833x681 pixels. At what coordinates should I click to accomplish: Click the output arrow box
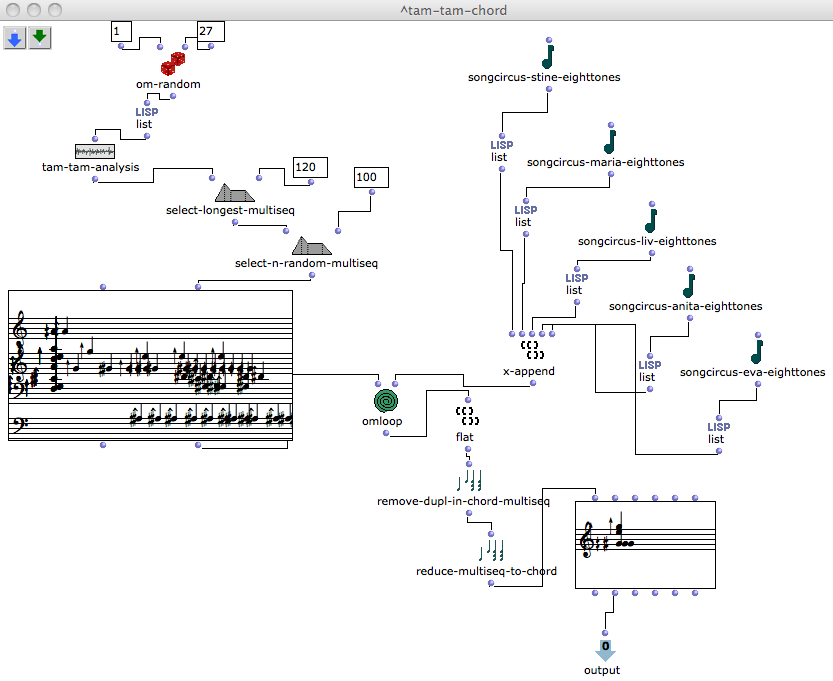click(x=605, y=650)
